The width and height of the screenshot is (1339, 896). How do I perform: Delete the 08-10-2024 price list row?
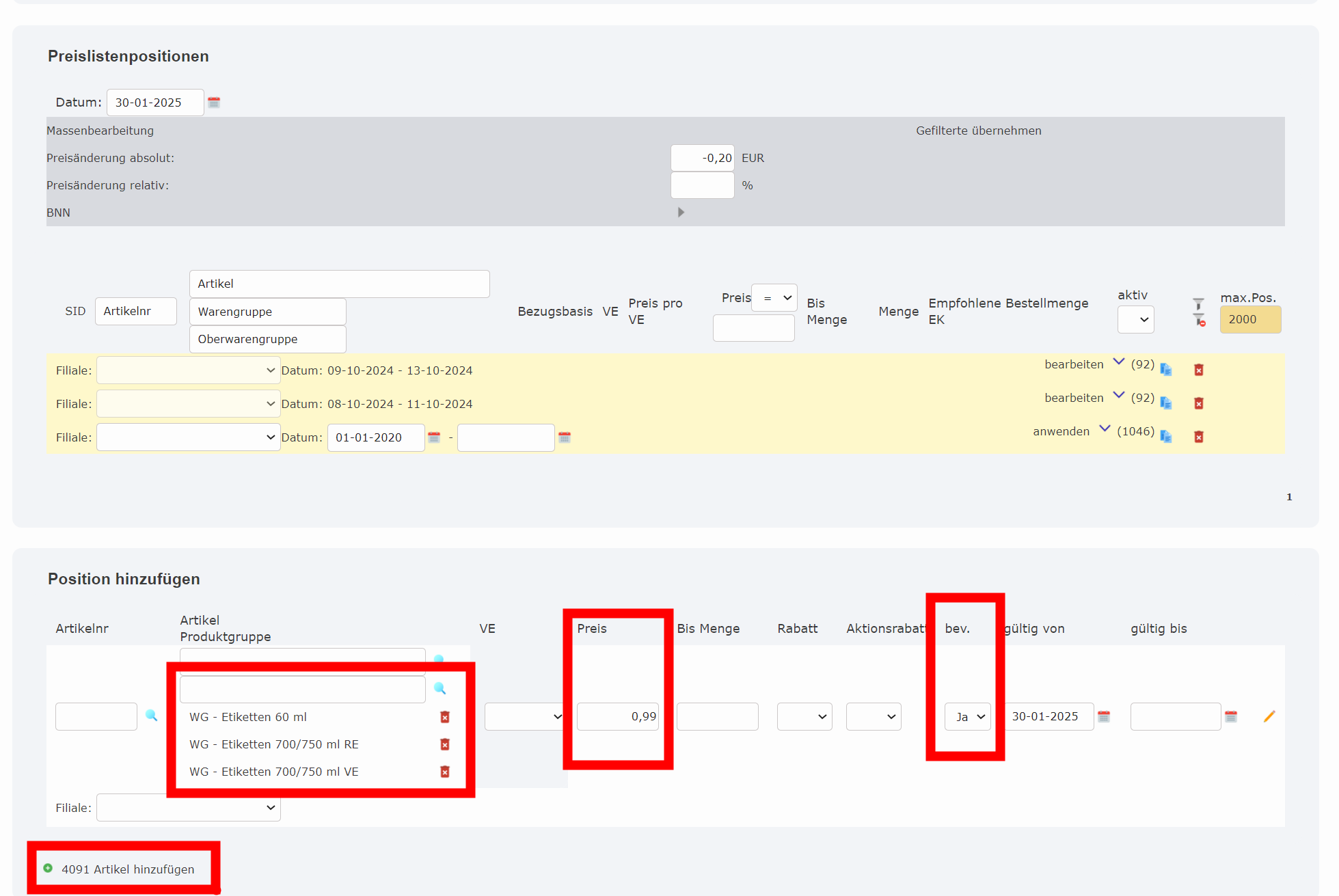[1198, 403]
